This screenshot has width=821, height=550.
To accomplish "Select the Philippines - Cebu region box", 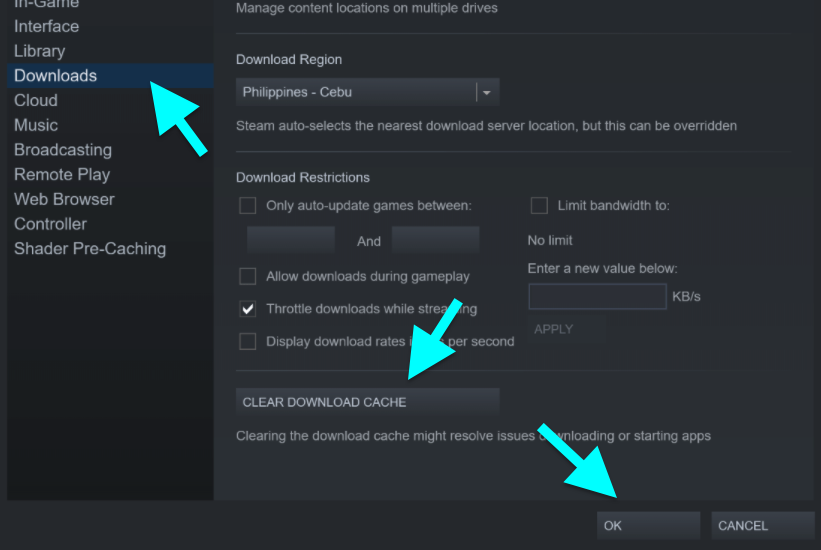I will tap(368, 92).
